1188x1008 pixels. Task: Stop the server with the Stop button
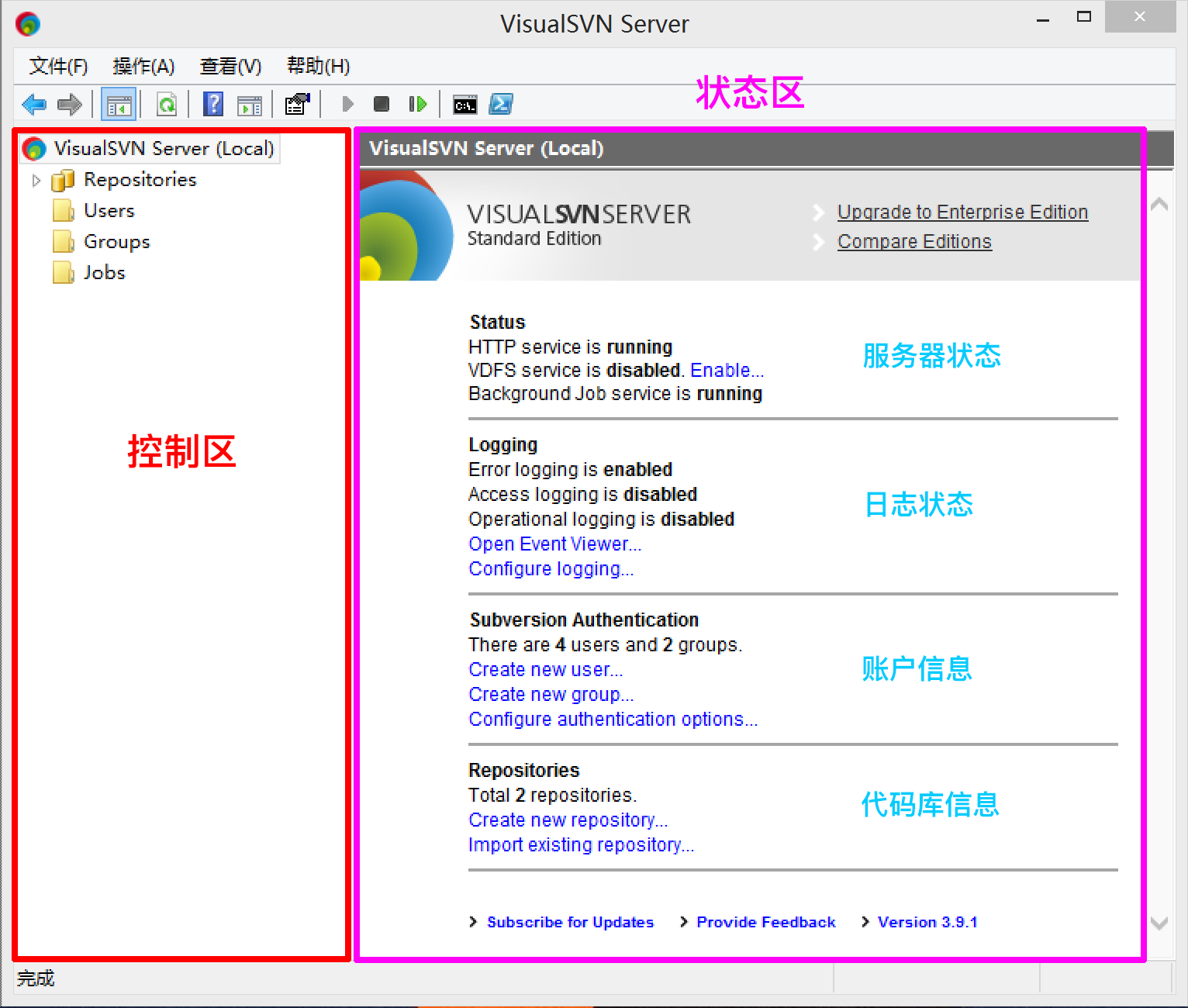381,104
